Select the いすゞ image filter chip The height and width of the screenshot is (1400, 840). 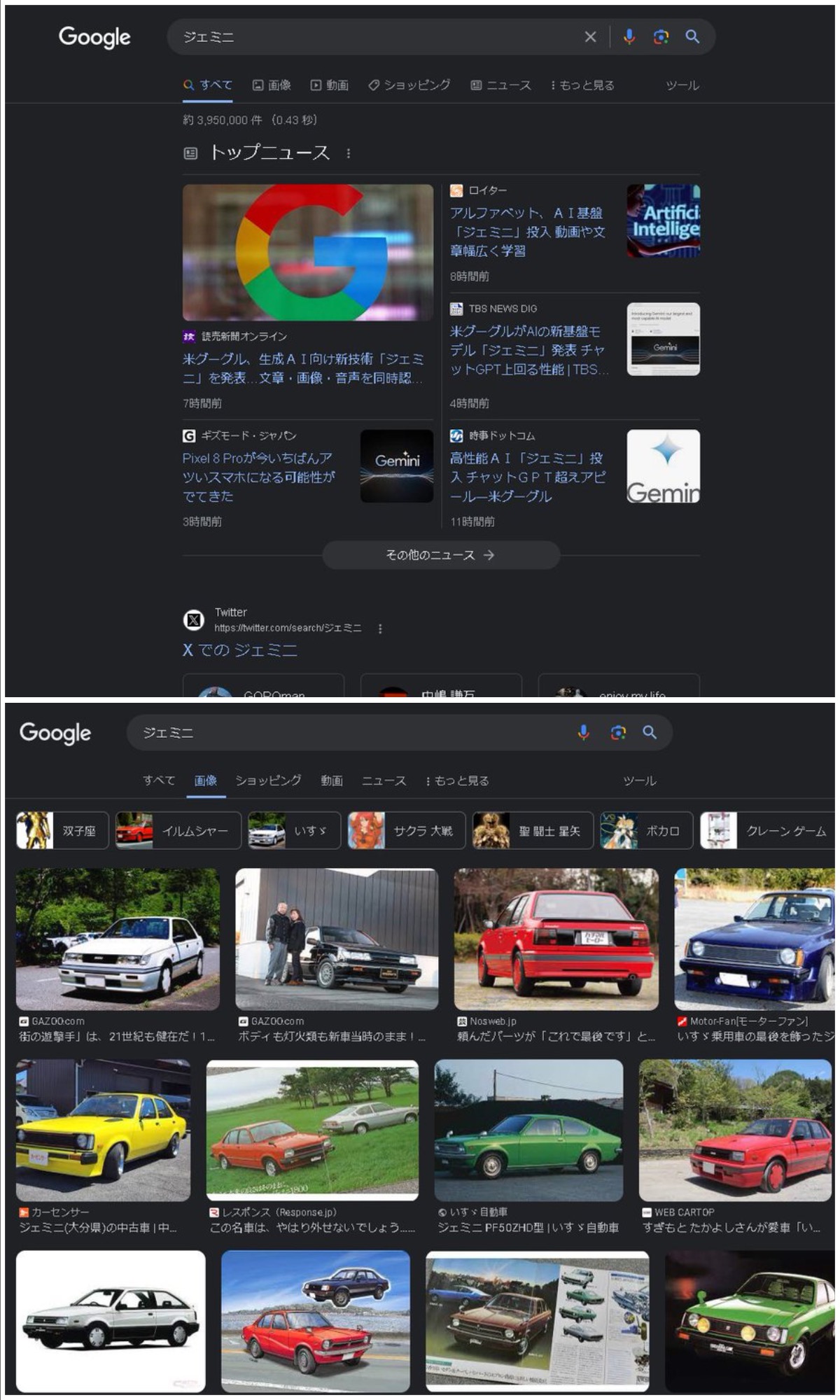pos(294,831)
